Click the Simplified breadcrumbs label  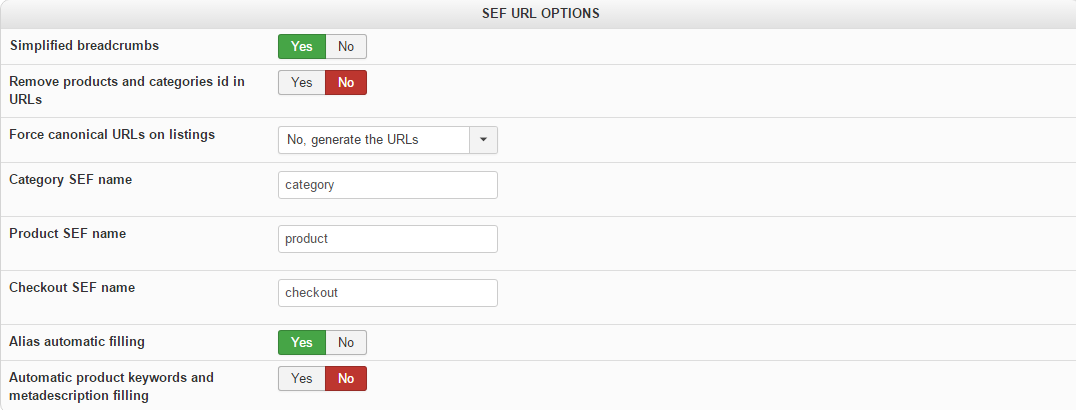click(84, 45)
